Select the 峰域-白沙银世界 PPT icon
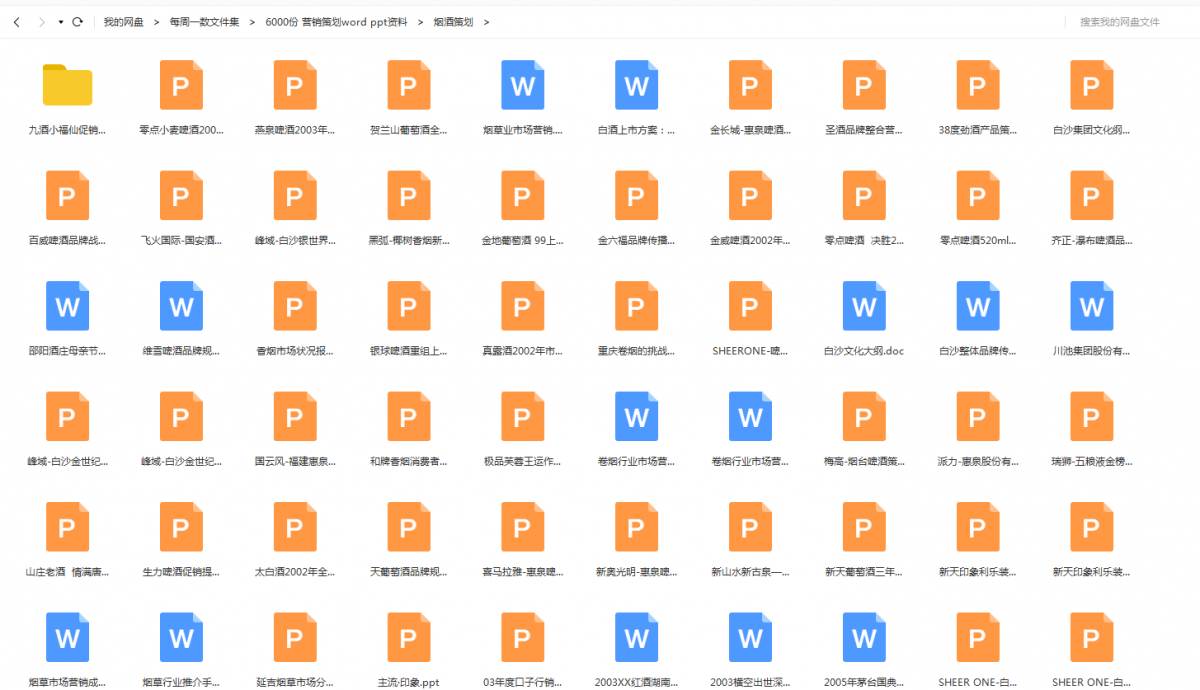Image resolution: width=1200 pixels, height=690 pixels. [x=295, y=195]
